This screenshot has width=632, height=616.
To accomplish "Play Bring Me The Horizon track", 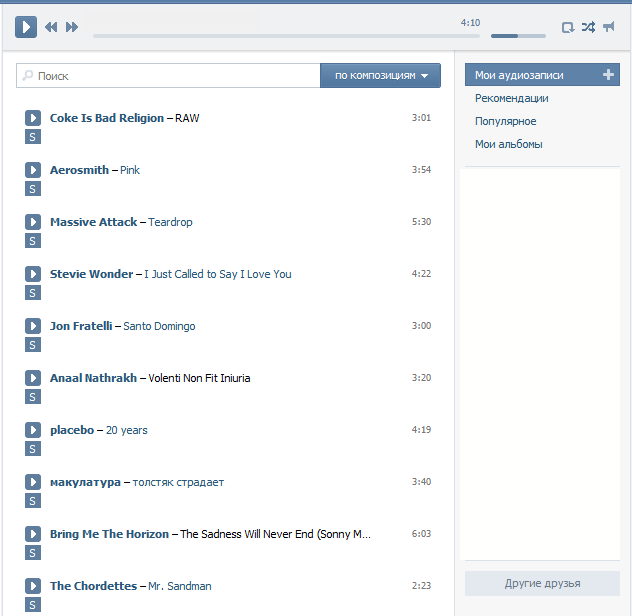I will 33,534.
